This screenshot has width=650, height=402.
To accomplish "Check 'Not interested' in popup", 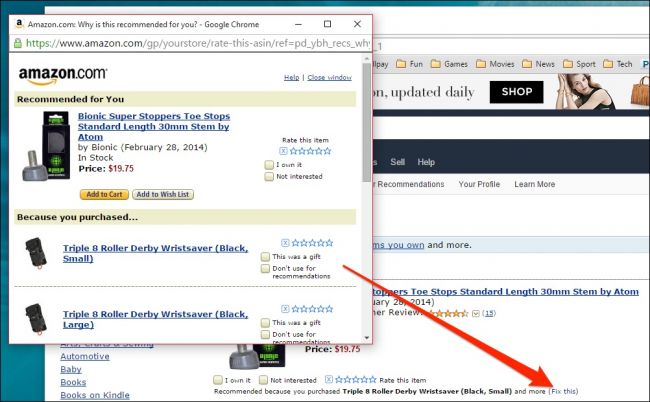I will click(x=269, y=177).
